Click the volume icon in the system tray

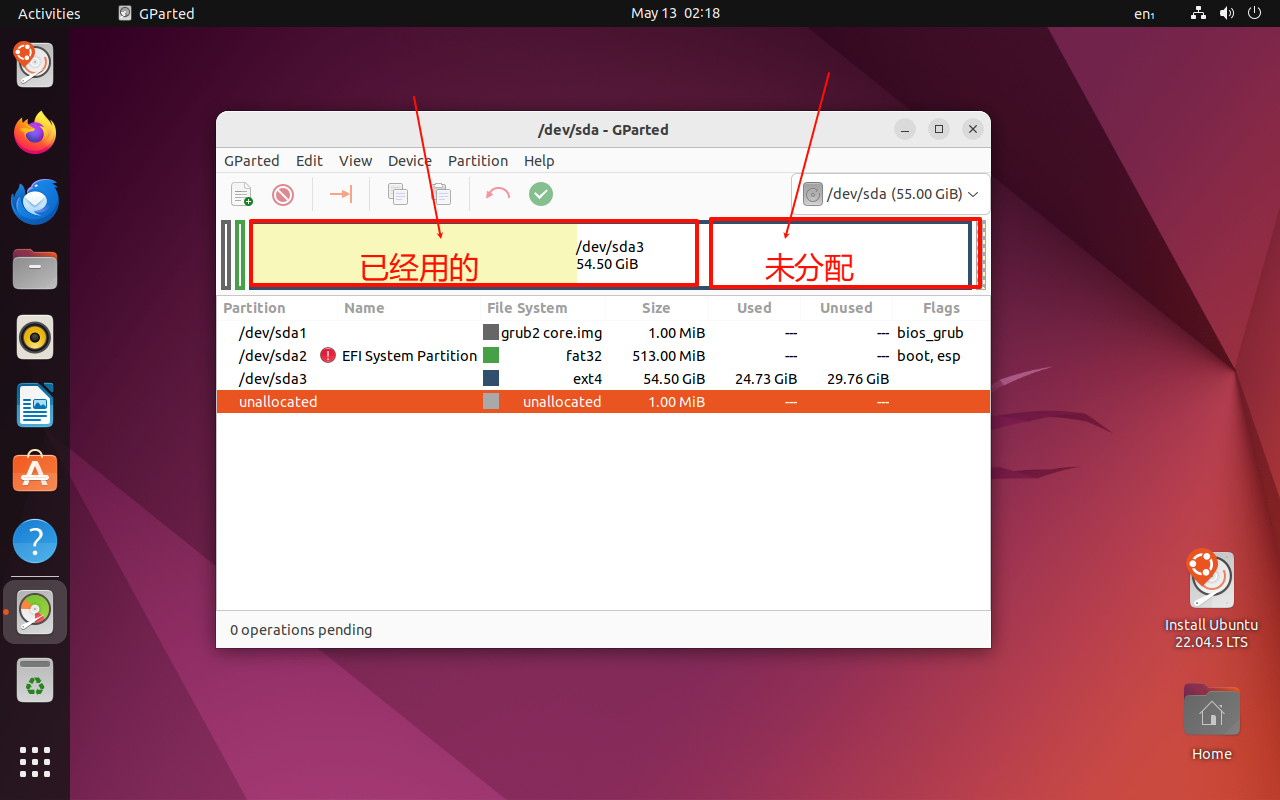tap(1228, 13)
